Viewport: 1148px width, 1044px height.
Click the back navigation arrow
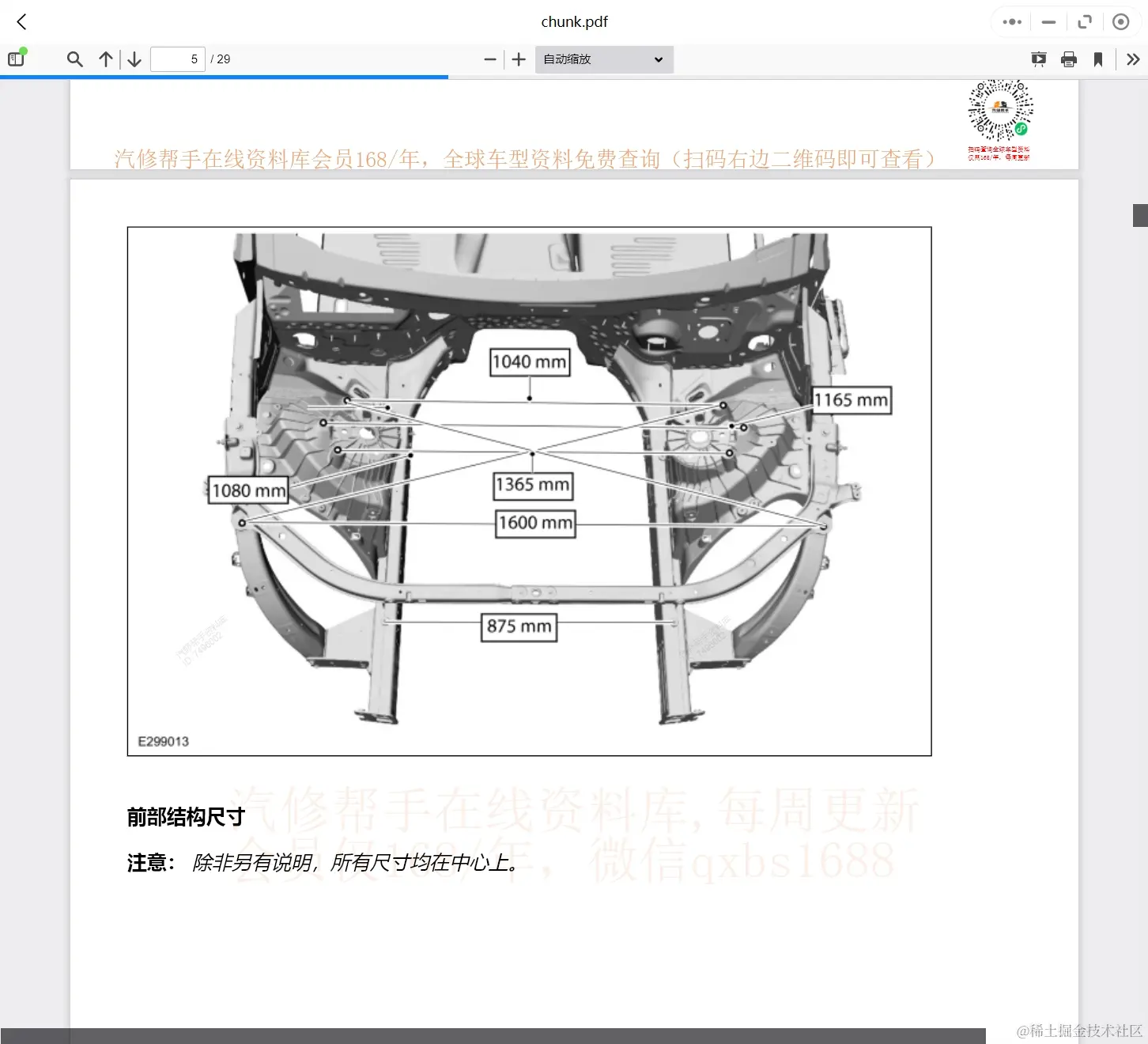click(x=21, y=21)
